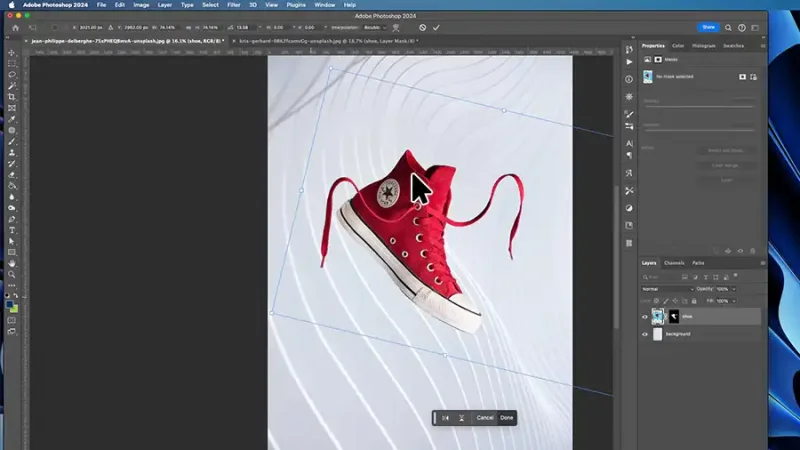Switch to kris-gerhard document tab
Viewport: 800px width, 450px height.
[329, 41]
